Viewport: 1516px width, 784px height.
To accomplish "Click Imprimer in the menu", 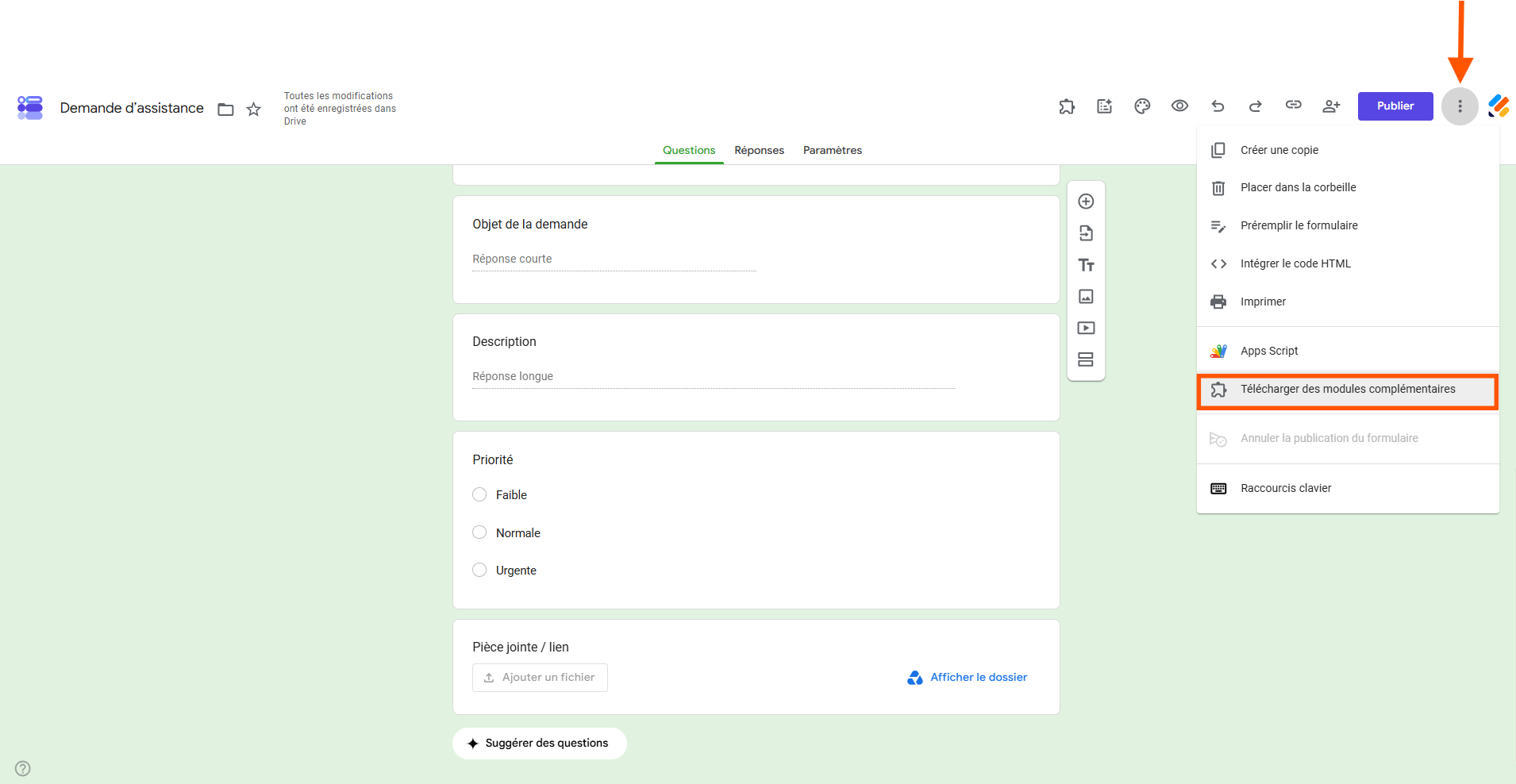I will pyautogui.click(x=1348, y=302).
